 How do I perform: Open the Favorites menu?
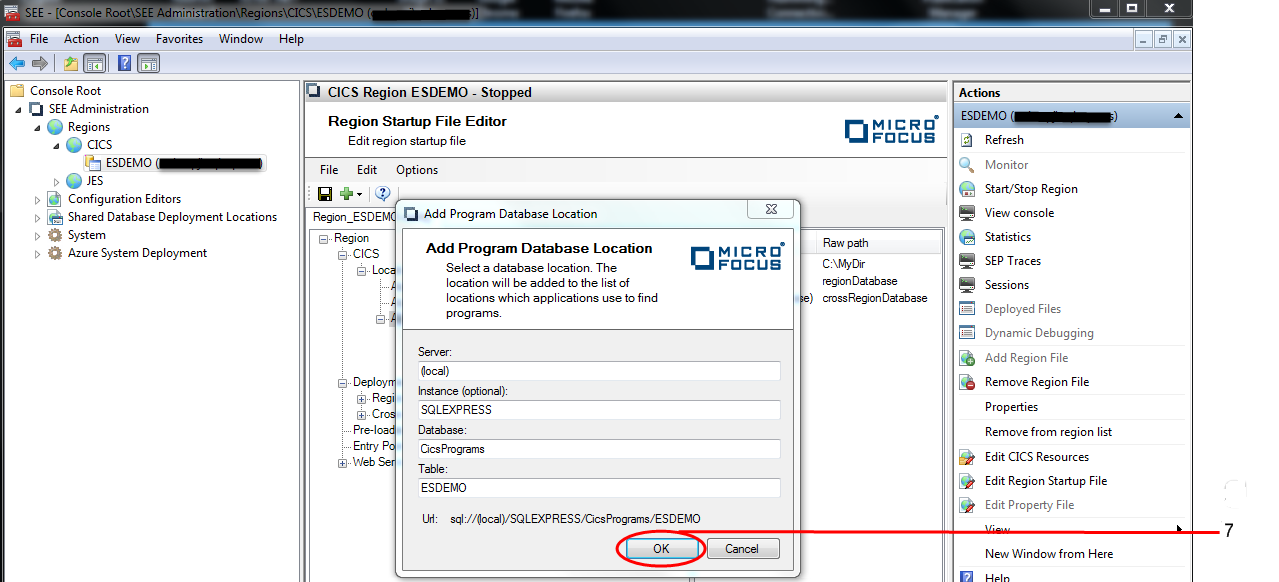(x=179, y=39)
